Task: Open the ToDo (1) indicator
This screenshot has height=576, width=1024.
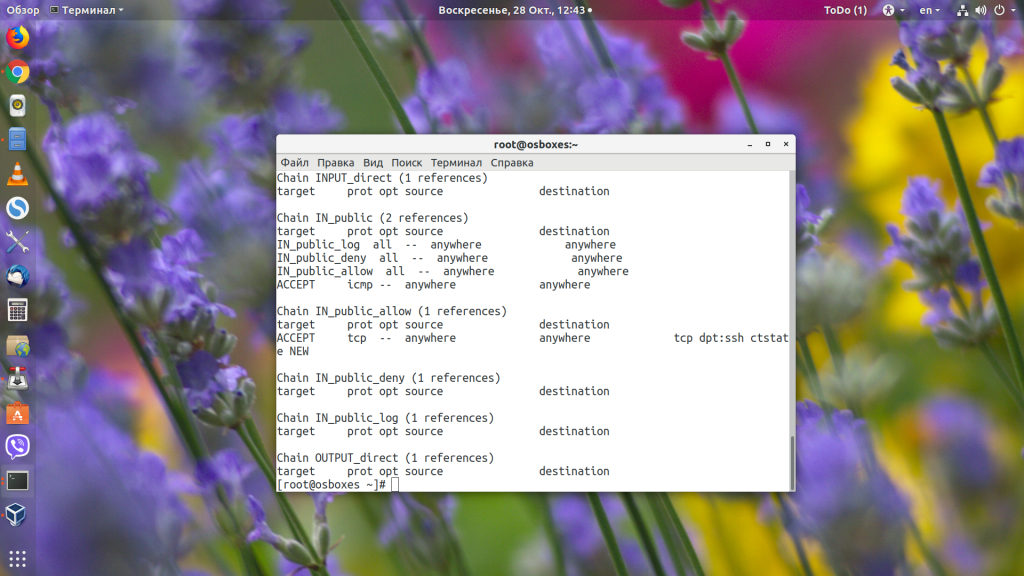Action: [845, 10]
